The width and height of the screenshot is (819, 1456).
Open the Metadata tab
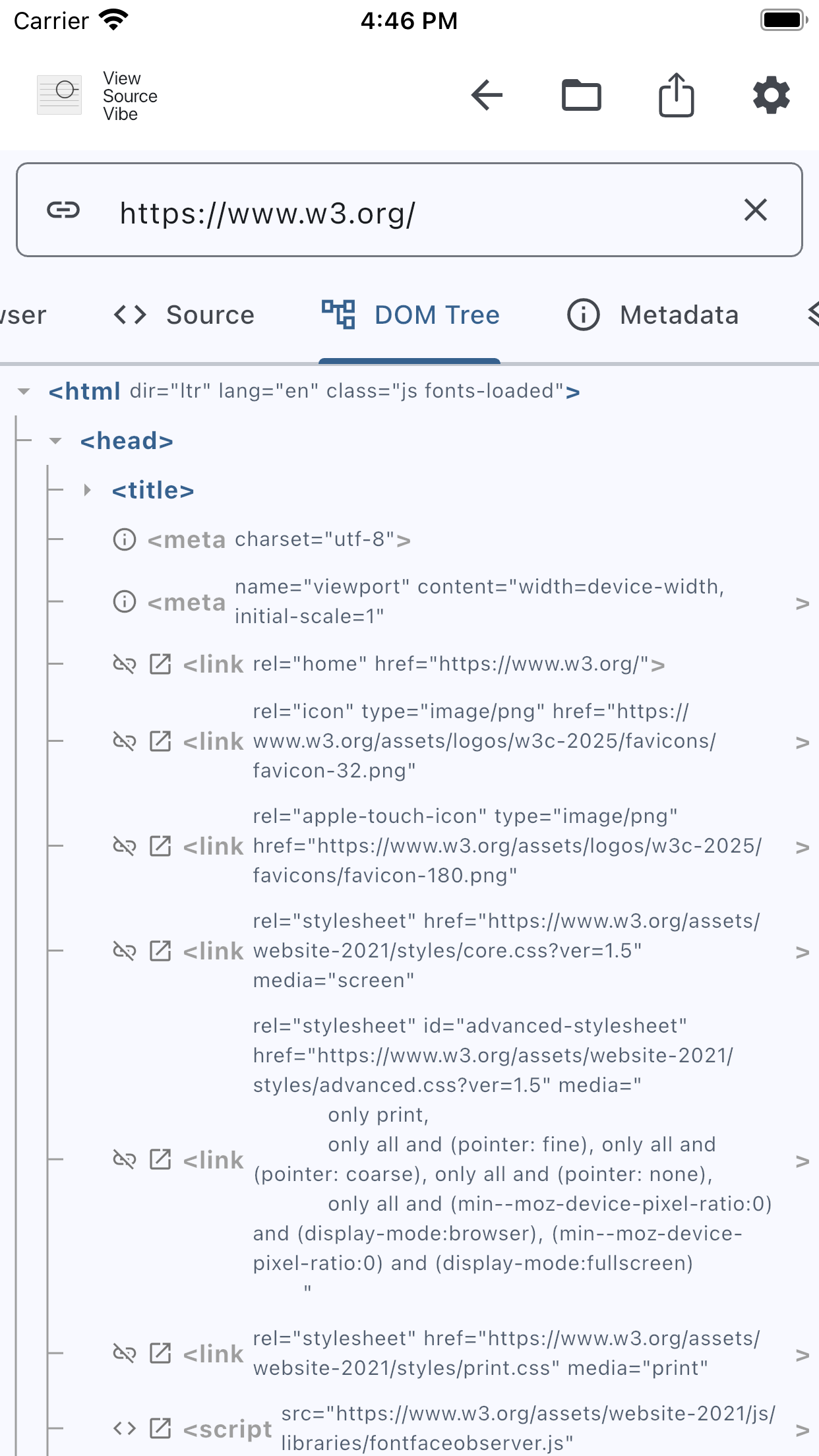click(x=653, y=315)
